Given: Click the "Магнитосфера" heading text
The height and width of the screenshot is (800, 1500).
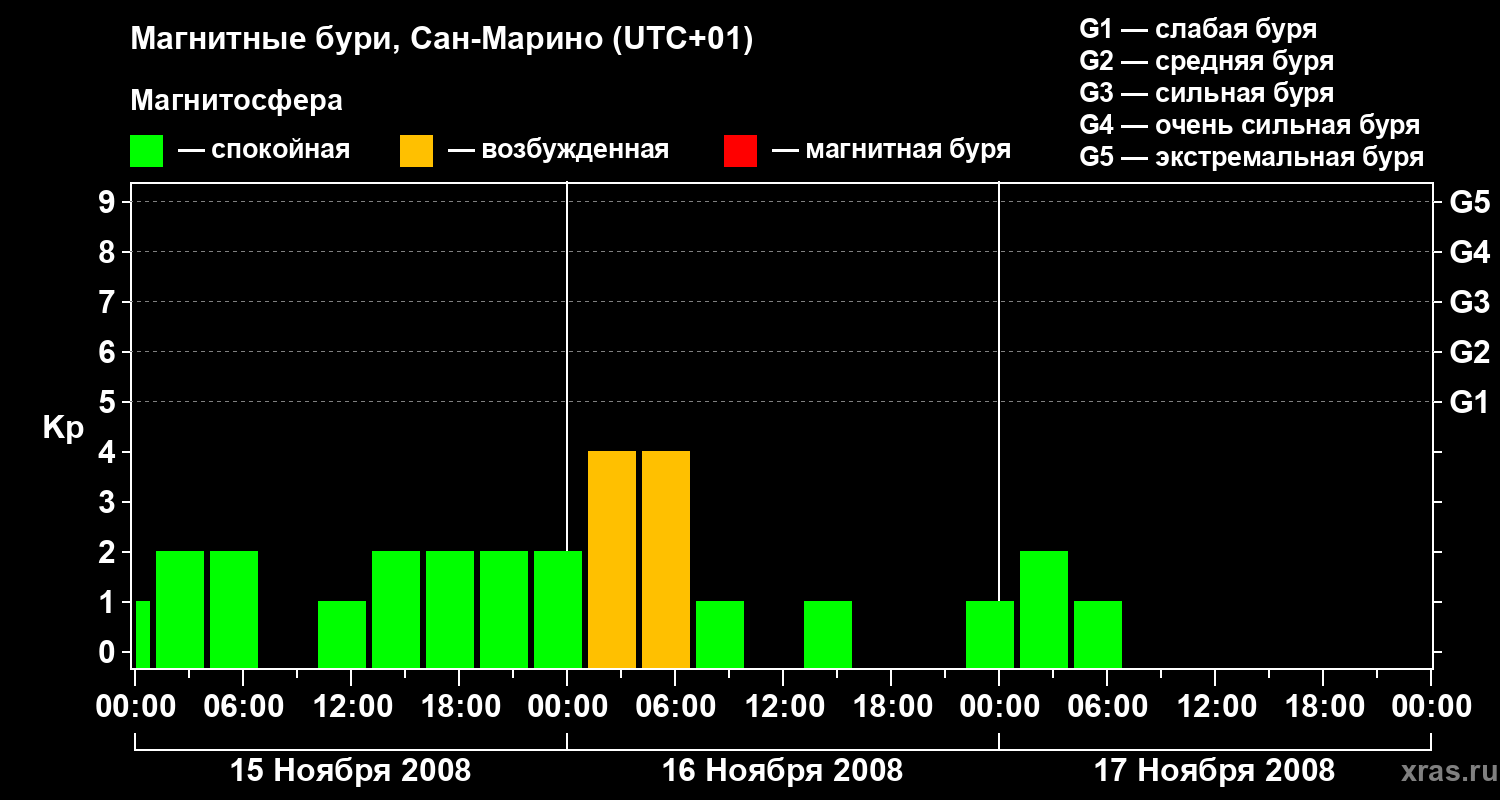Looking at the screenshot, I should [x=236, y=101].
